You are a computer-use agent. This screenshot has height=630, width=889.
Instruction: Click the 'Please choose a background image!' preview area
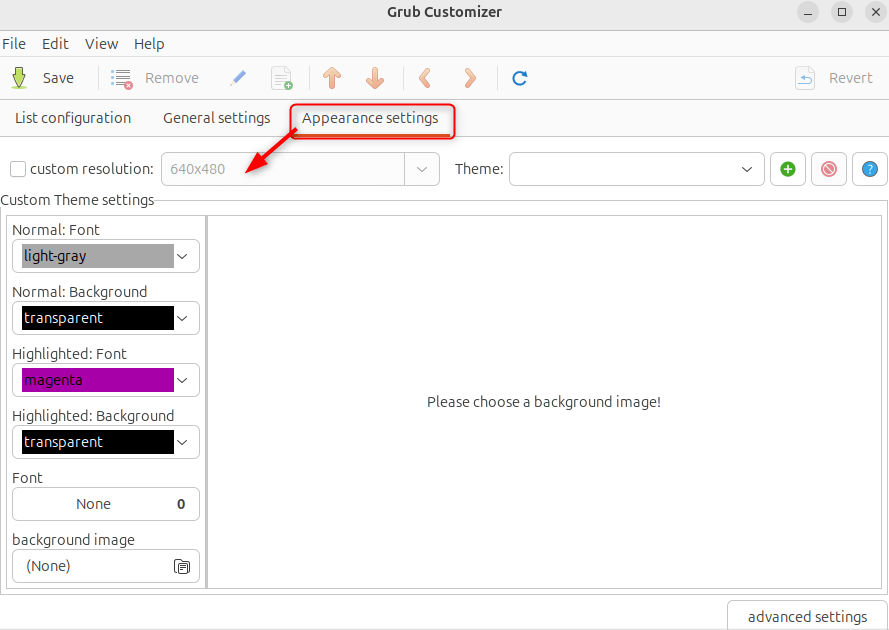[x=544, y=402]
